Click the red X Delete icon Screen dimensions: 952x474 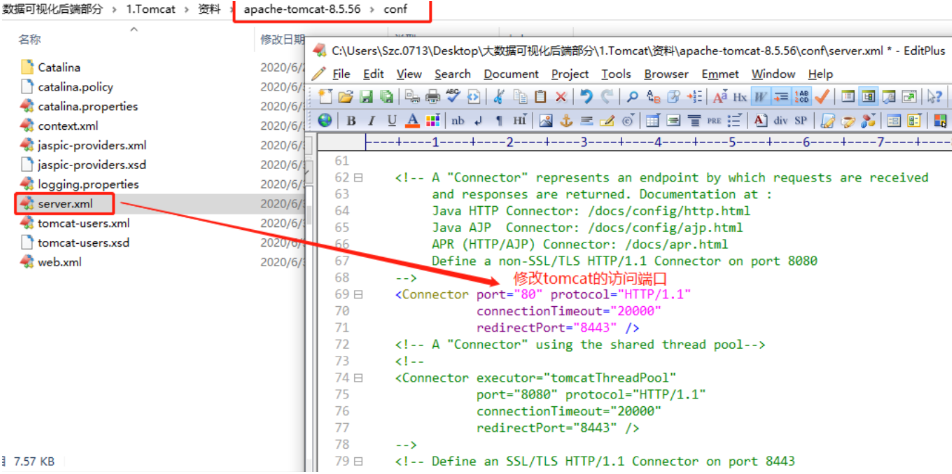(561, 96)
